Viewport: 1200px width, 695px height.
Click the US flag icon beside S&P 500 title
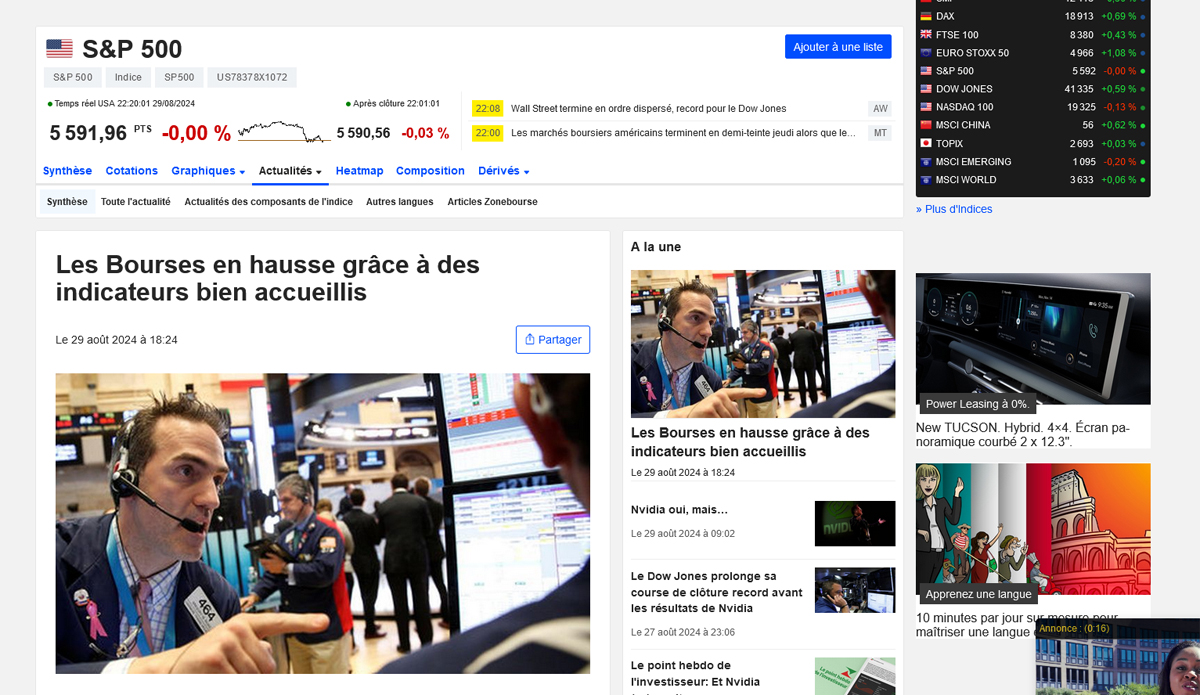click(x=59, y=49)
